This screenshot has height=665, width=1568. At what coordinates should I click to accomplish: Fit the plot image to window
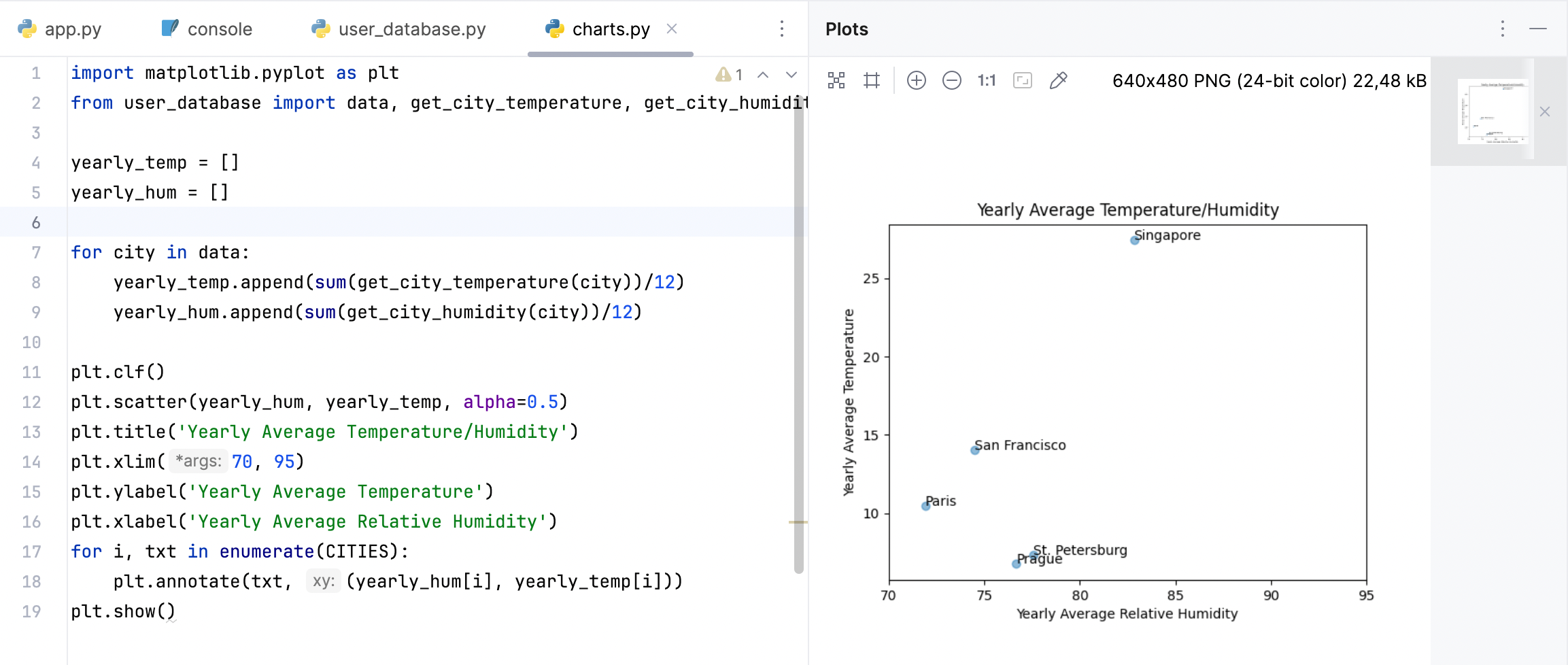tap(1023, 80)
